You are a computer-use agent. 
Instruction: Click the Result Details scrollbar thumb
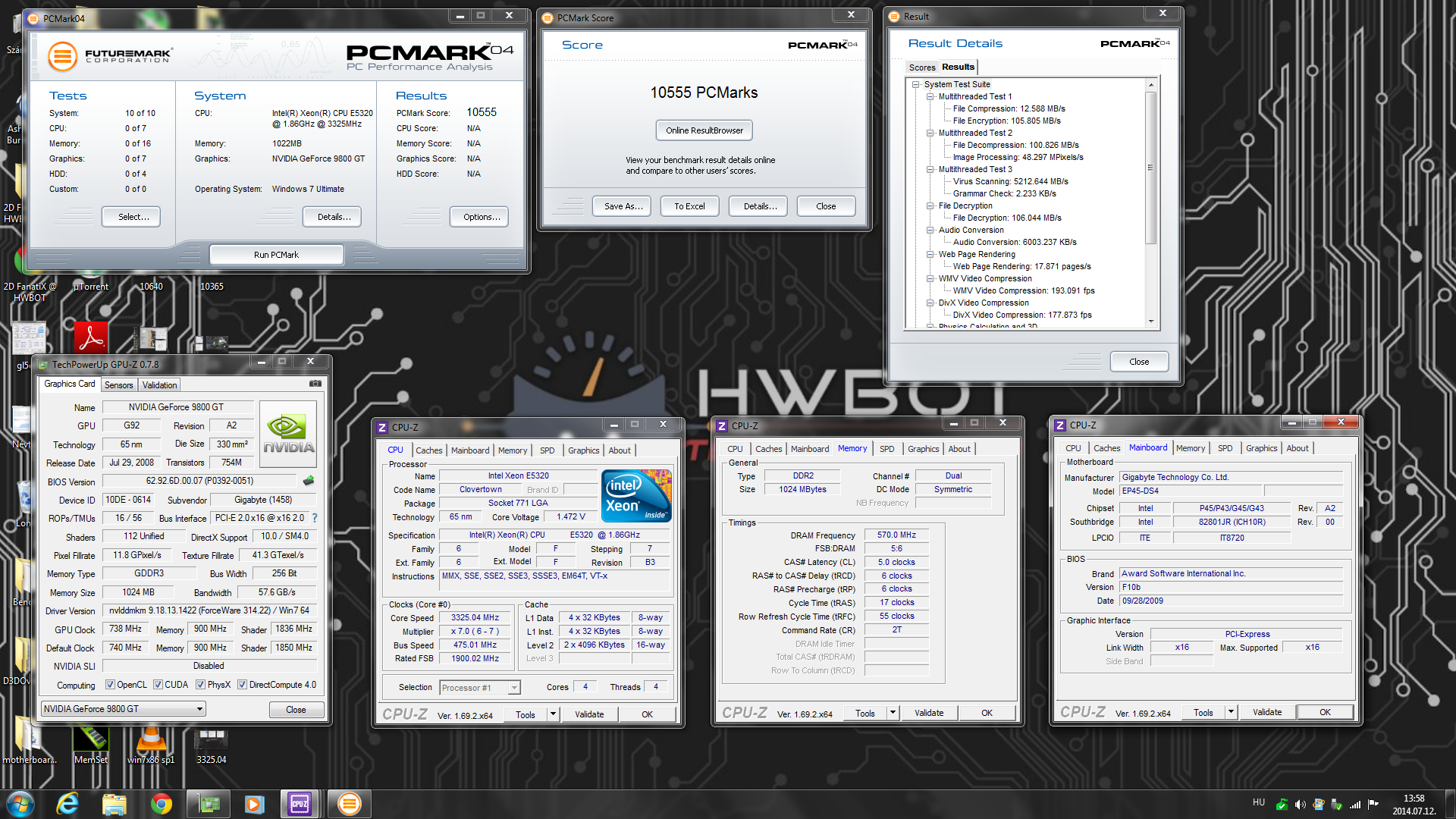(1150, 168)
